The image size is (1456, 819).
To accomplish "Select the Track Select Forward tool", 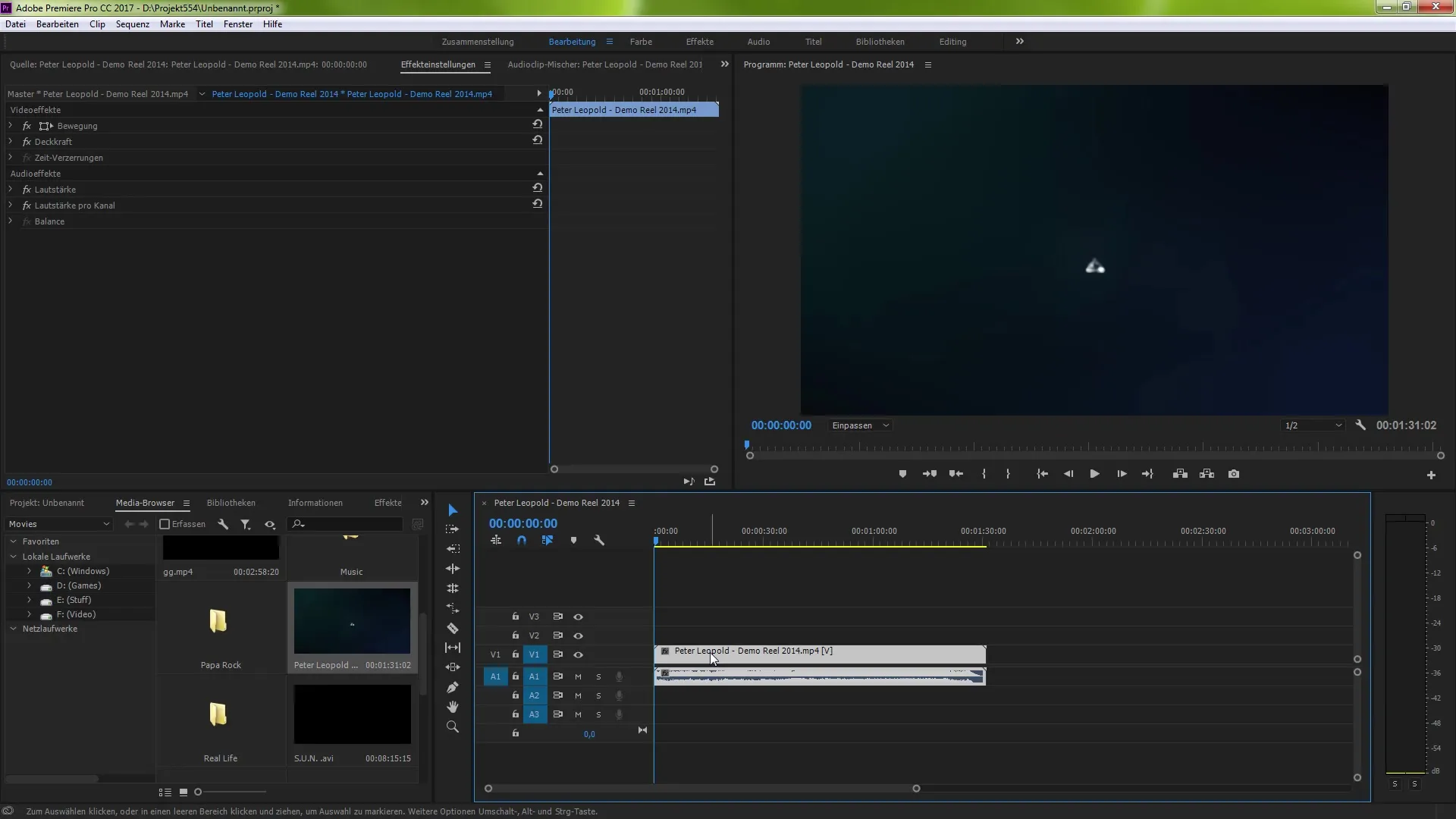I will pyautogui.click(x=453, y=529).
